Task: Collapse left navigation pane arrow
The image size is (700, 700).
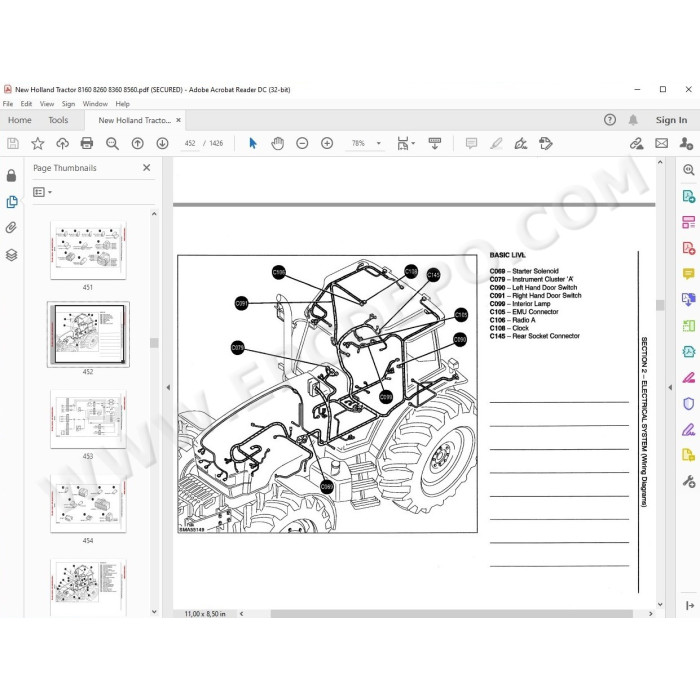Action: [x=168, y=388]
